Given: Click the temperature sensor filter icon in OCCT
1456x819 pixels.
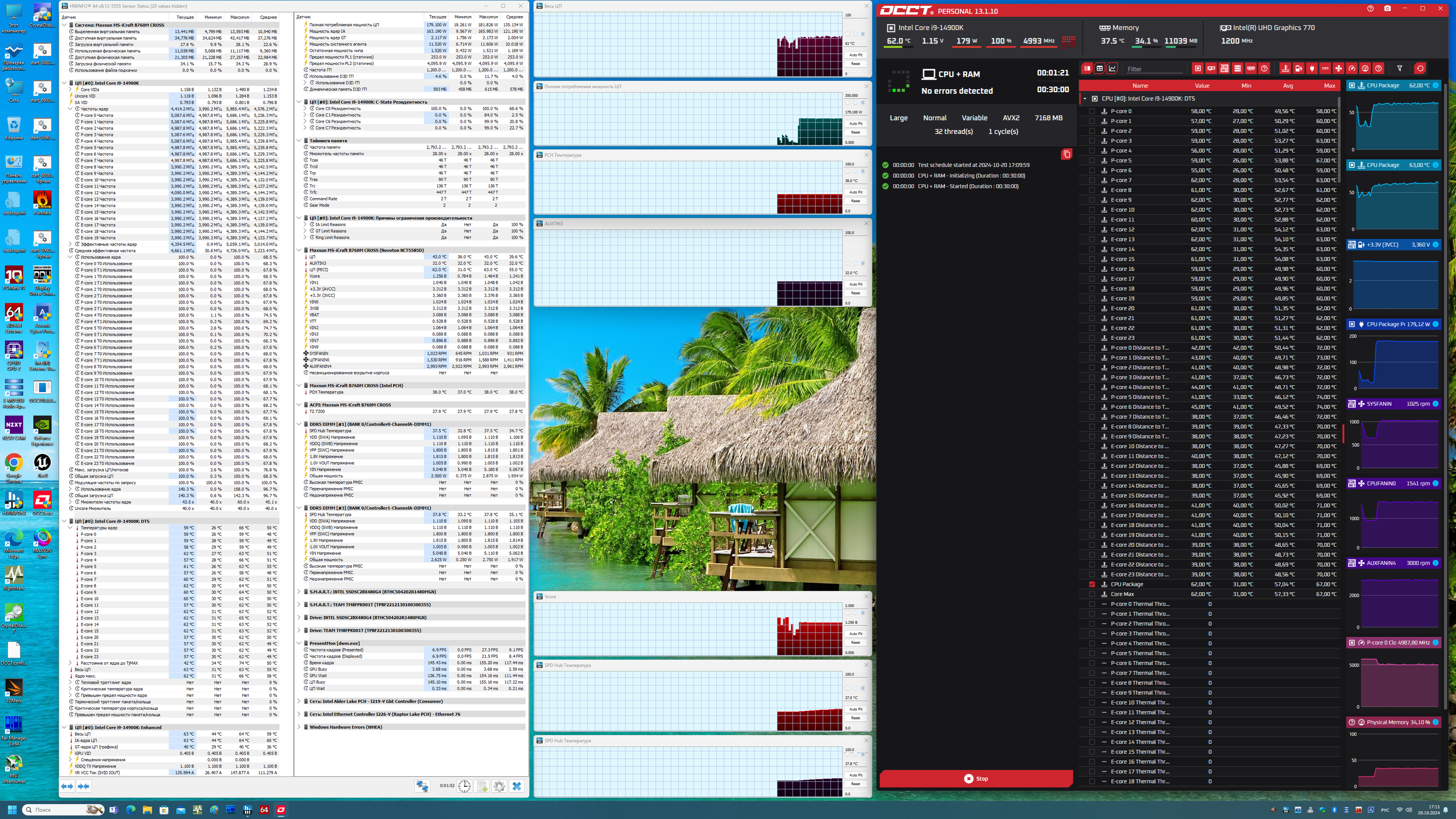Looking at the screenshot, I should click(x=1285, y=68).
